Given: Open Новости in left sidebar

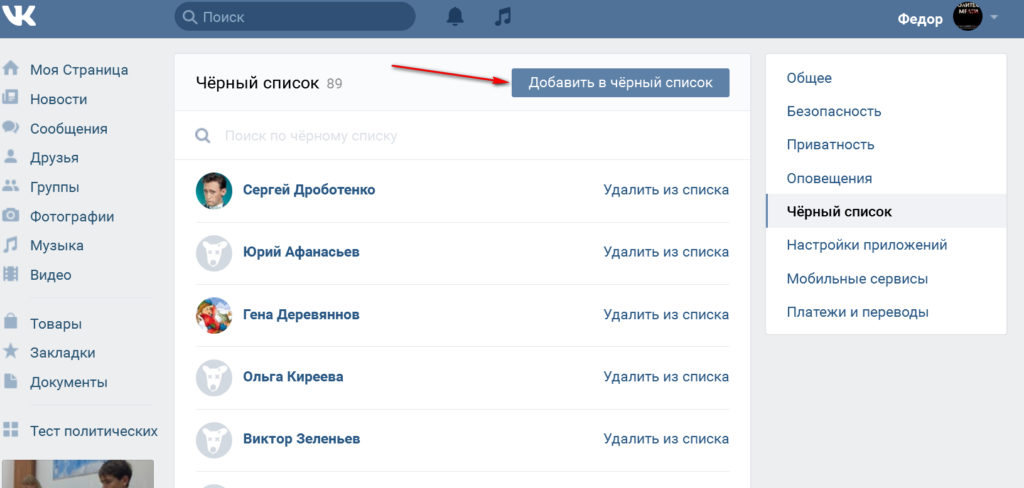Looking at the screenshot, I should pos(58,99).
